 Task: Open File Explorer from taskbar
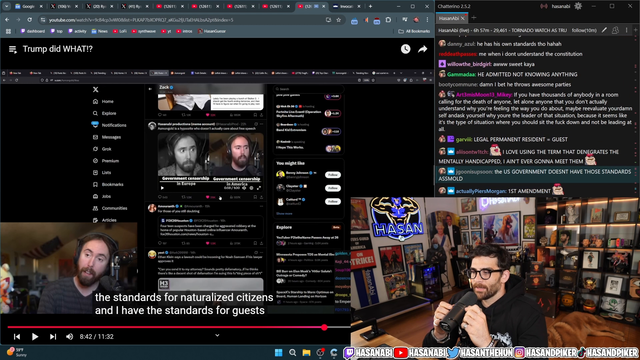pyautogui.click(x=306, y=353)
